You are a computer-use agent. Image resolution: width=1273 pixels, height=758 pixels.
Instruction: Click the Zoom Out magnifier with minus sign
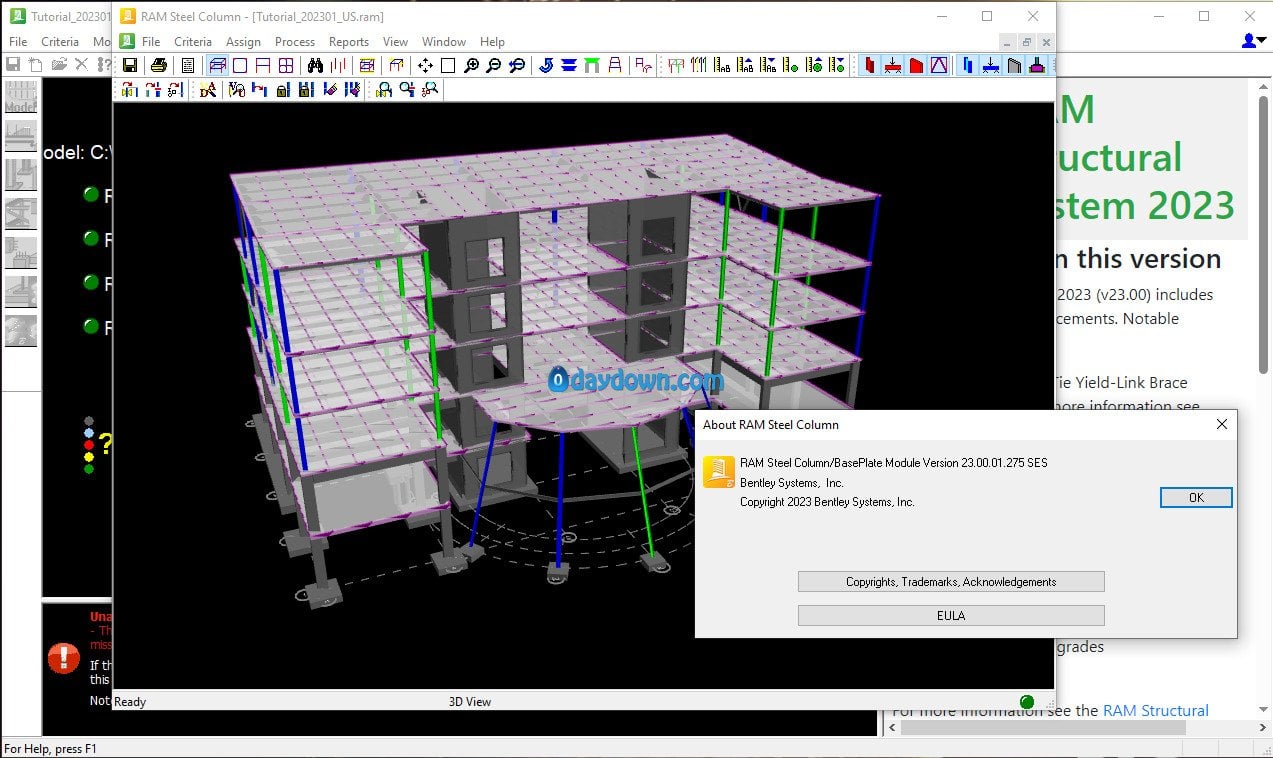pyautogui.click(x=494, y=65)
